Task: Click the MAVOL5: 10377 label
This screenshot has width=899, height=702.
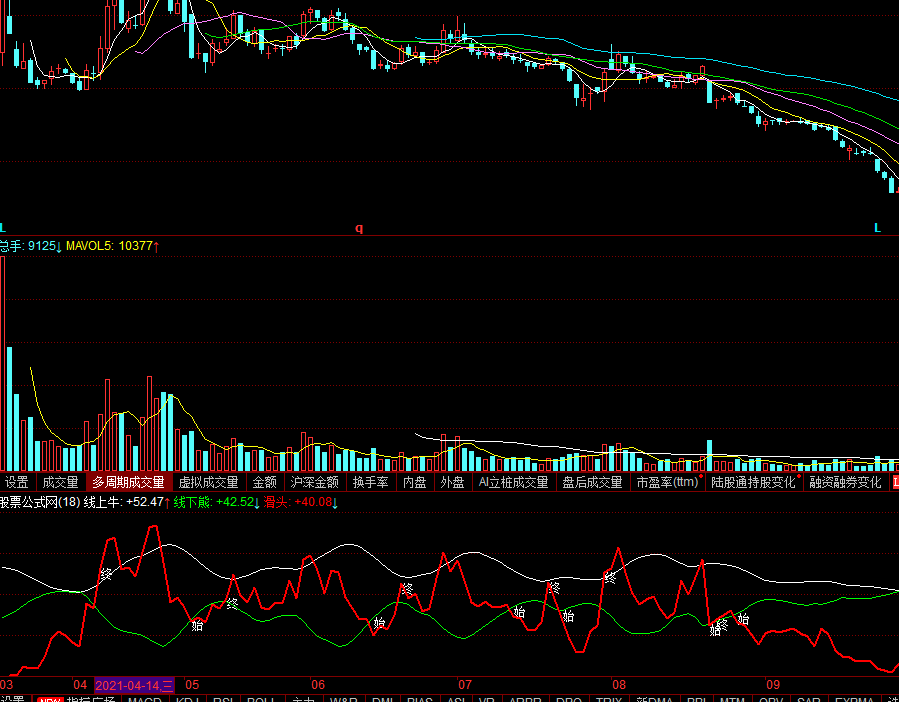Action: pos(112,246)
